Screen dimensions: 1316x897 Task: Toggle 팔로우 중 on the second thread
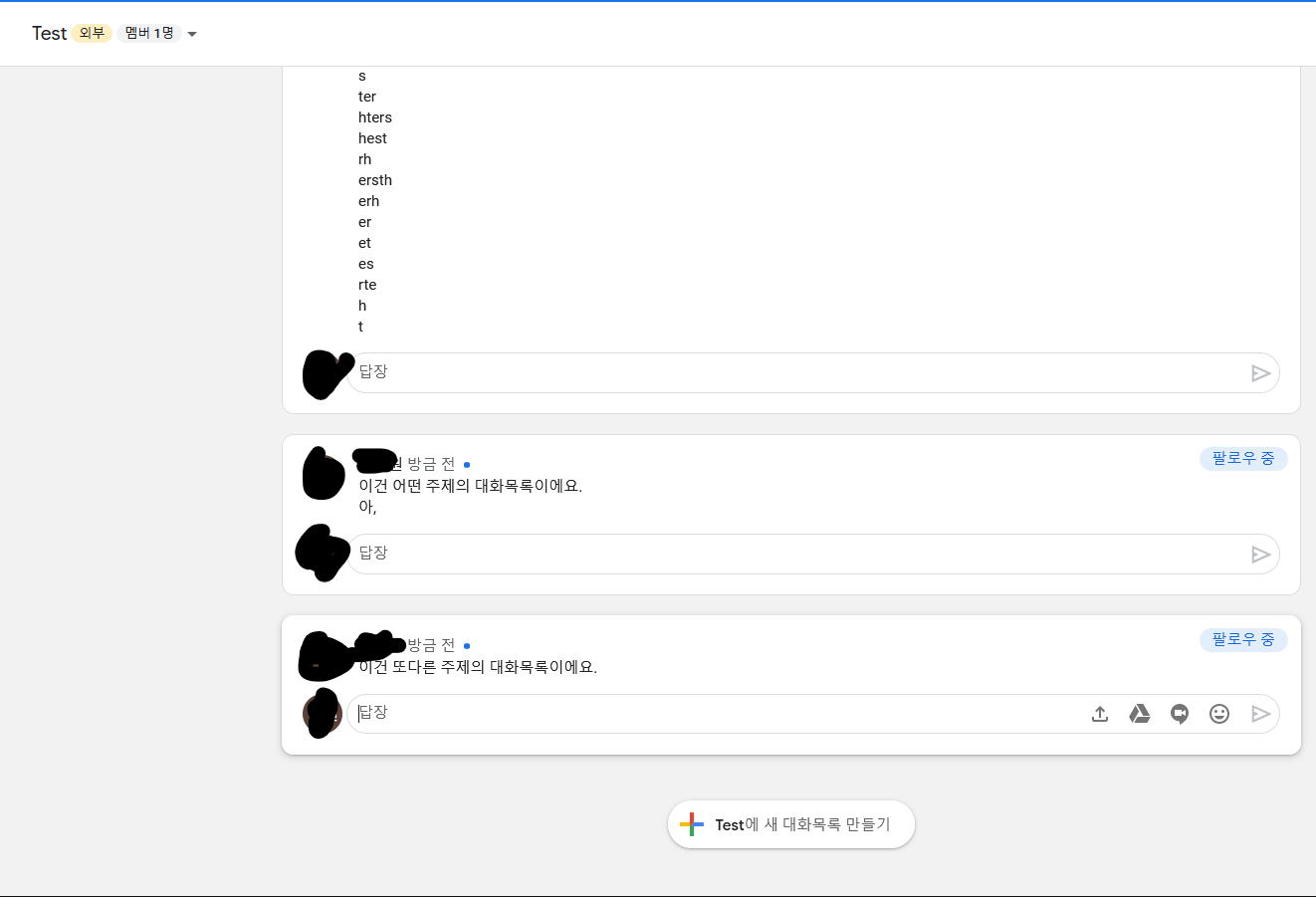point(1243,459)
